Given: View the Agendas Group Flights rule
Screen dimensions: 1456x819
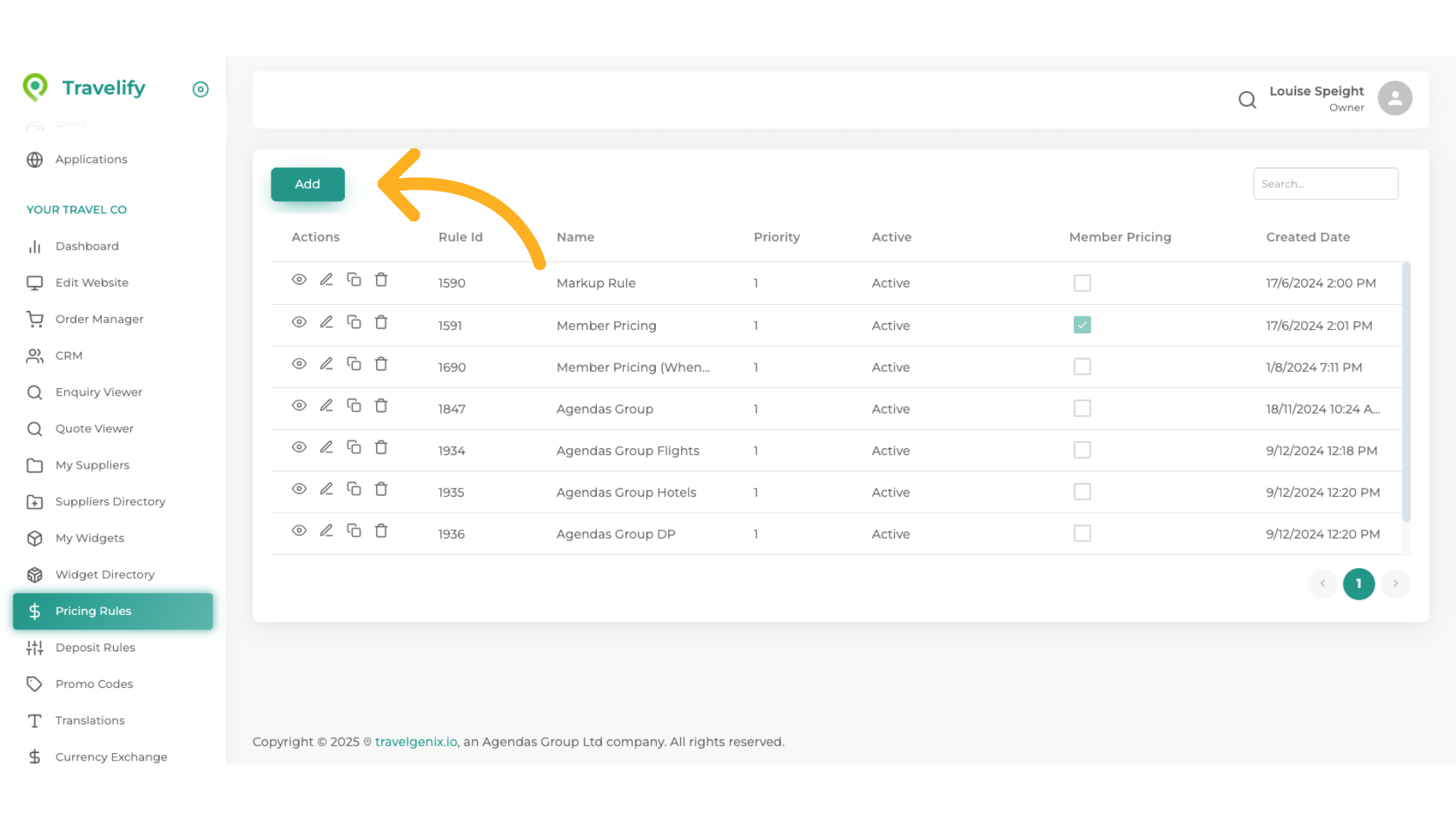Looking at the screenshot, I should [x=300, y=447].
